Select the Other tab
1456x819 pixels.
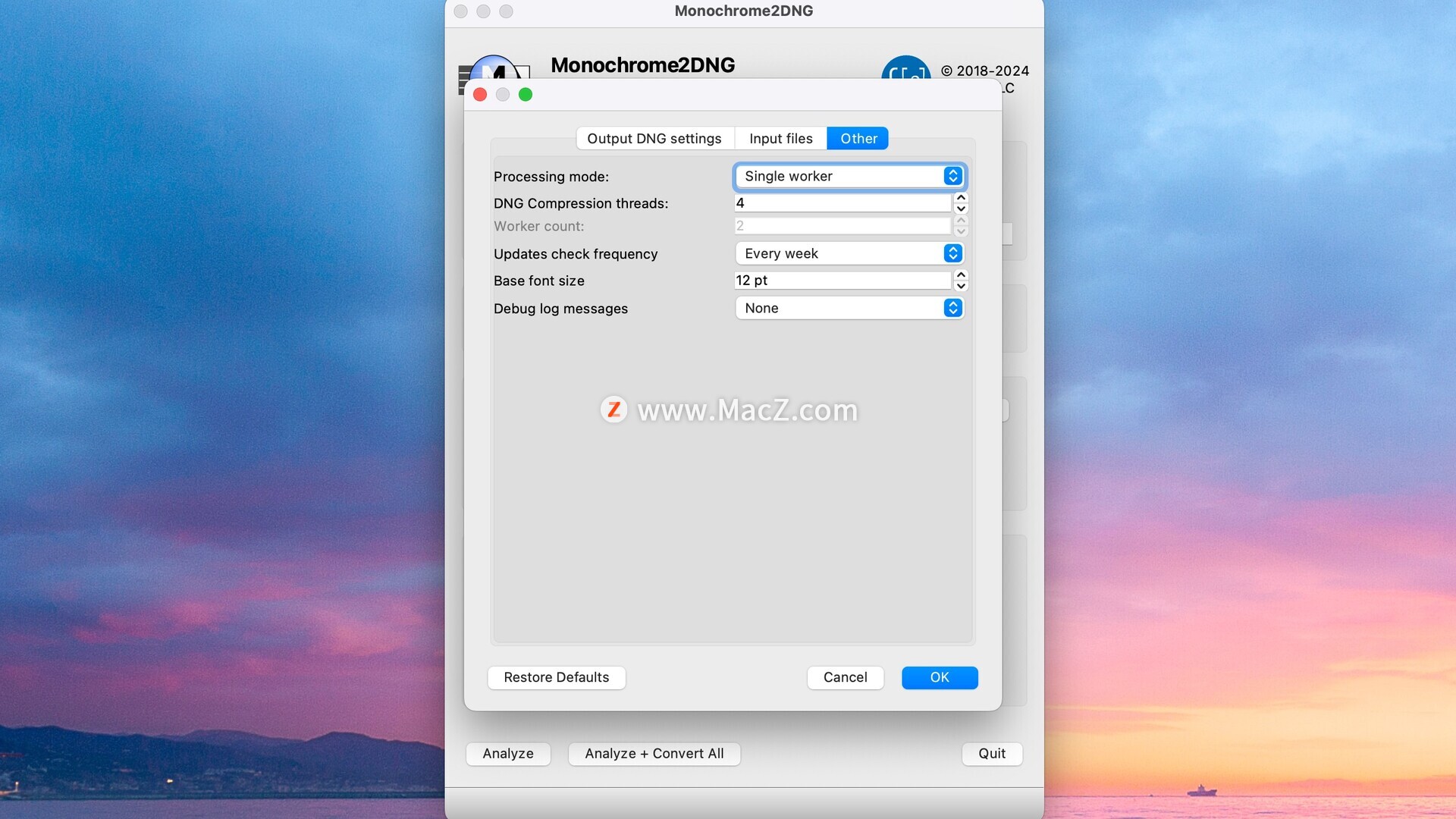858,139
